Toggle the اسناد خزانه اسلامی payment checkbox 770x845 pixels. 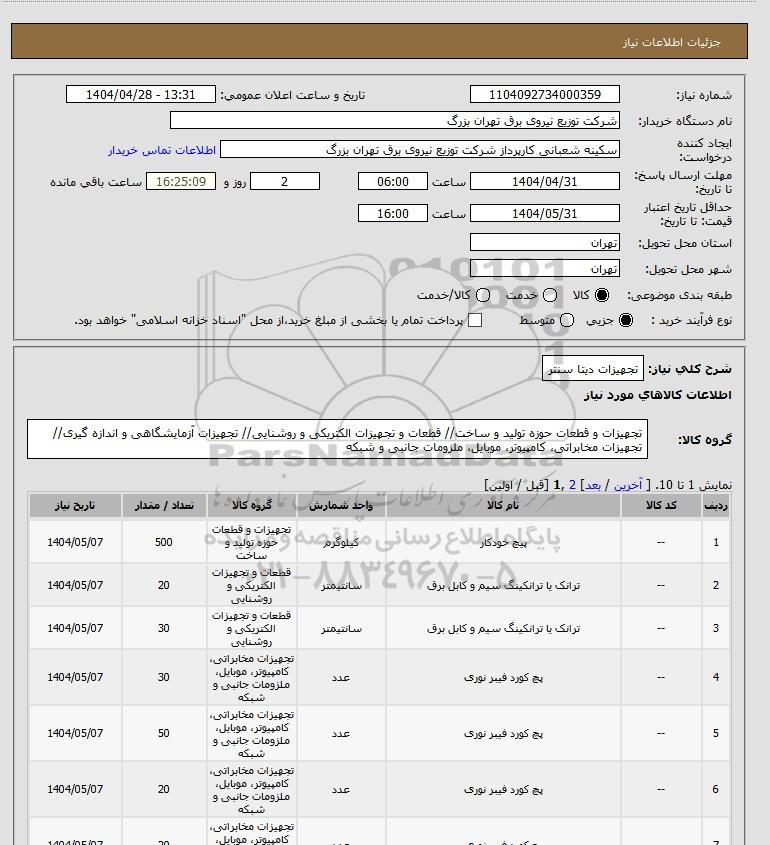tap(475, 320)
